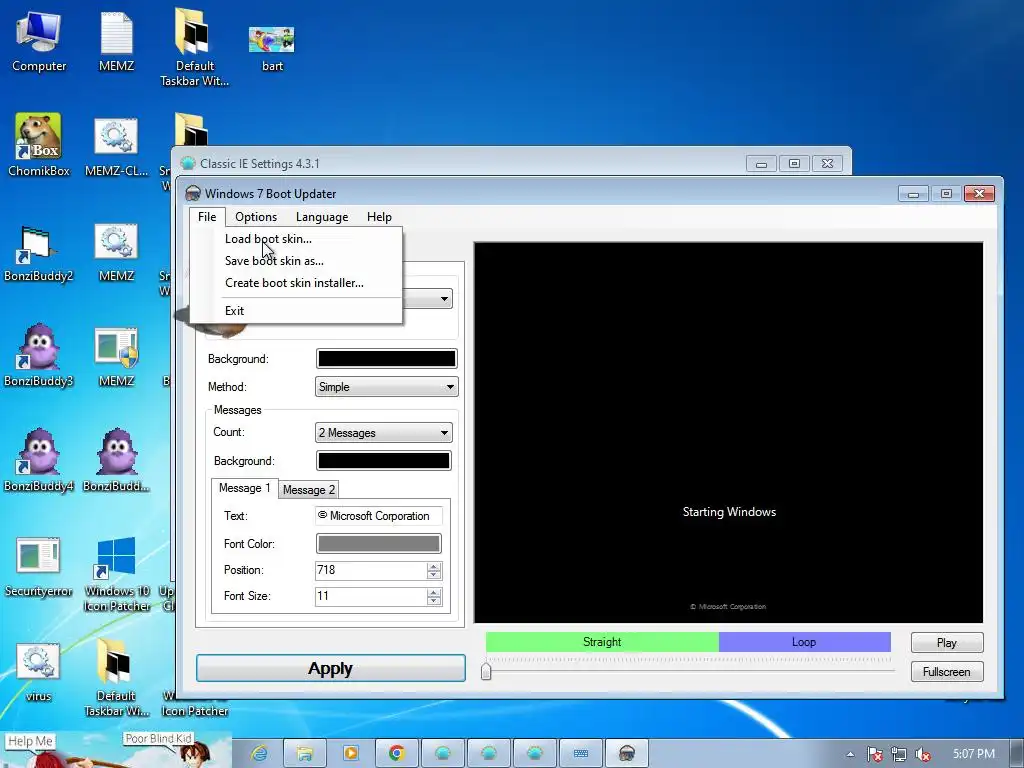Image resolution: width=1024 pixels, height=768 pixels.
Task: Click the message Text field
Action: coord(378,516)
